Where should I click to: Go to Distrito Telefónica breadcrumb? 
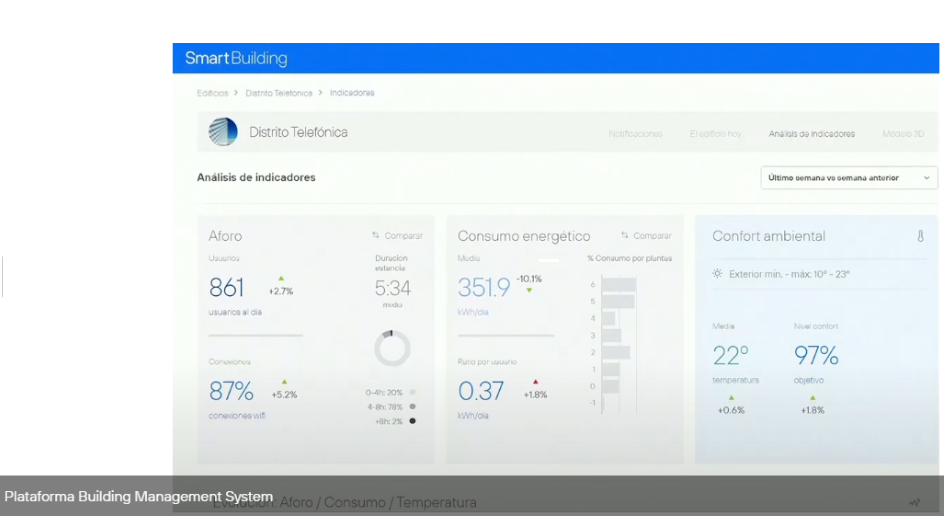click(279, 93)
